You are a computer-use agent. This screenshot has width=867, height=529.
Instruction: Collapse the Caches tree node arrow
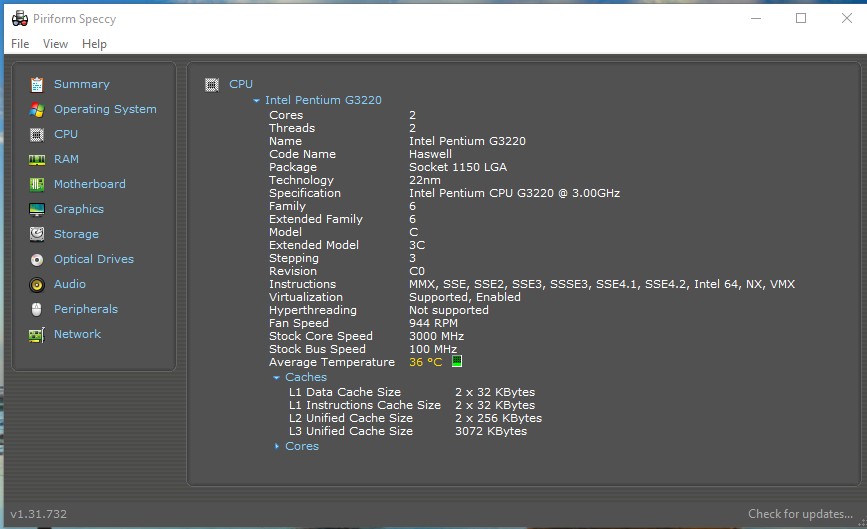point(276,378)
